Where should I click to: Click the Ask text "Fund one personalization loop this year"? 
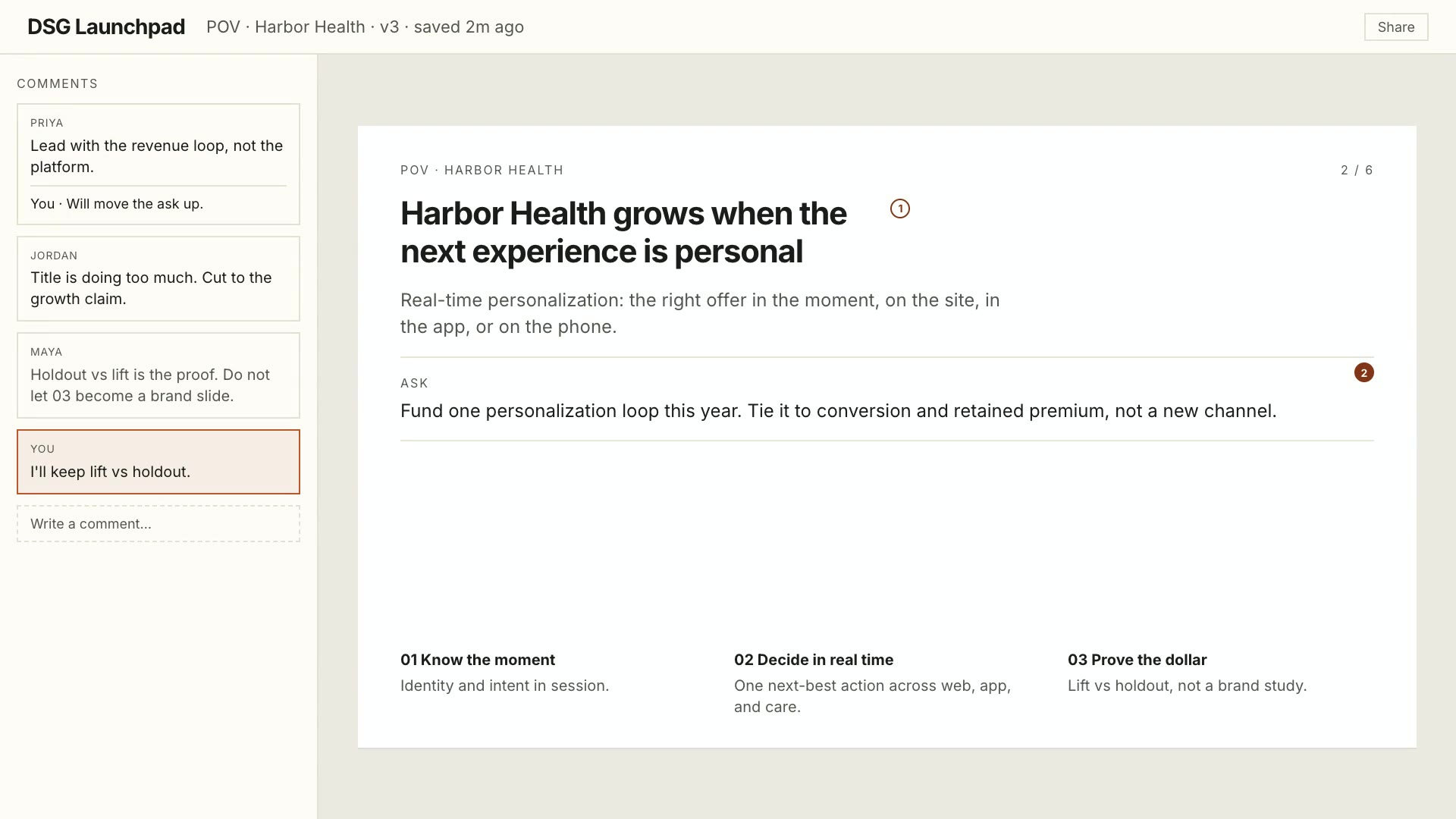pyautogui.click(x=570, y=411)
